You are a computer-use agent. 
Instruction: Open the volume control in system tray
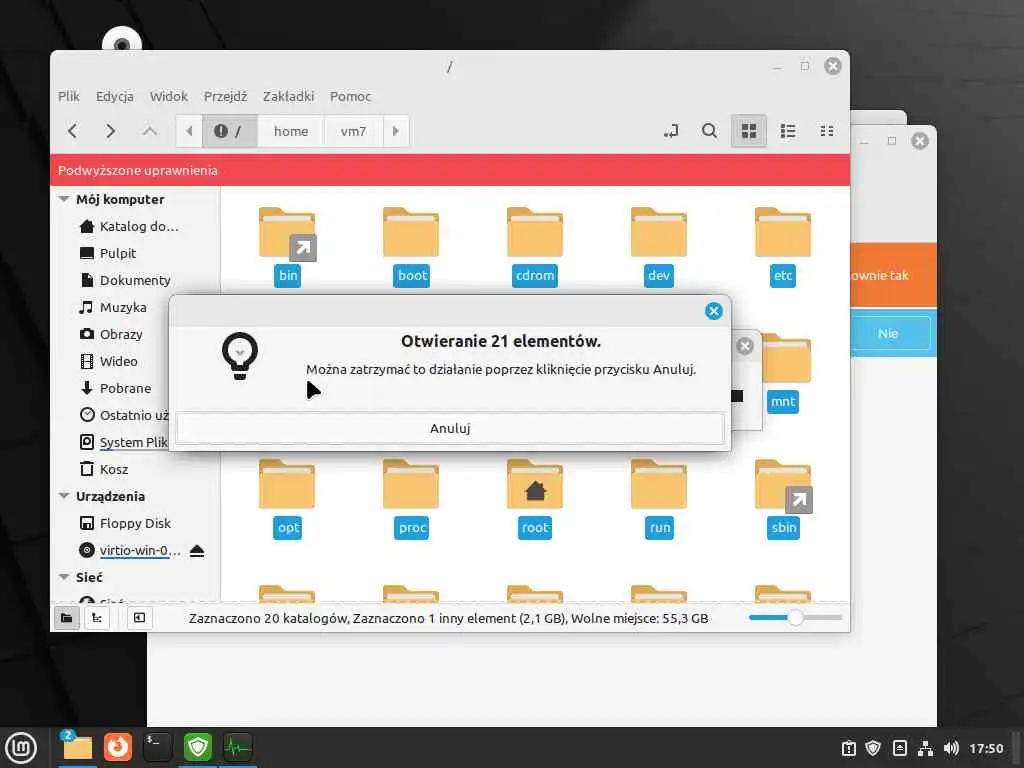951,748
